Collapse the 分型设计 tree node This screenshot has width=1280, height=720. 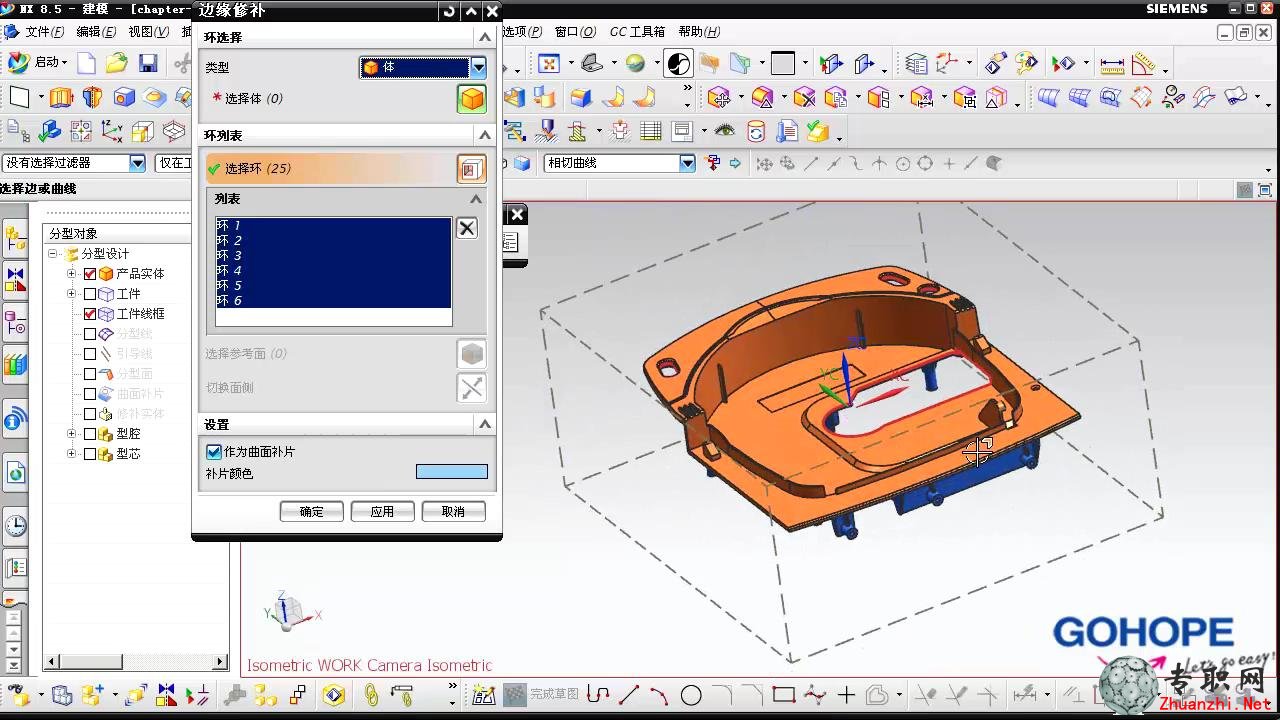pyautogui.click(x=52, y=254)
